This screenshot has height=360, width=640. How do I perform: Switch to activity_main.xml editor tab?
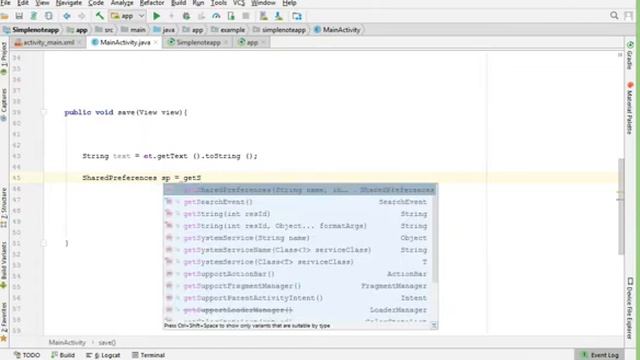[49, 42]
